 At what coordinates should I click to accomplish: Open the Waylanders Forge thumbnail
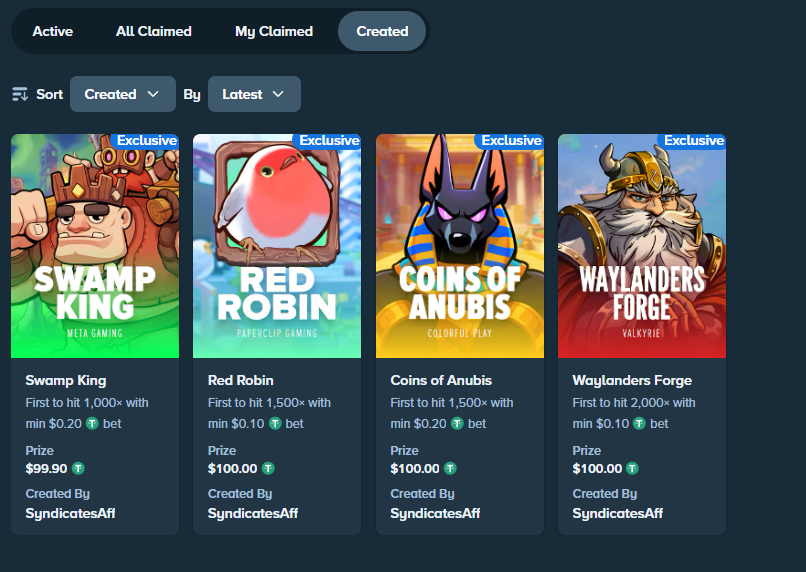pyautogui.click(x=642, y=246)
